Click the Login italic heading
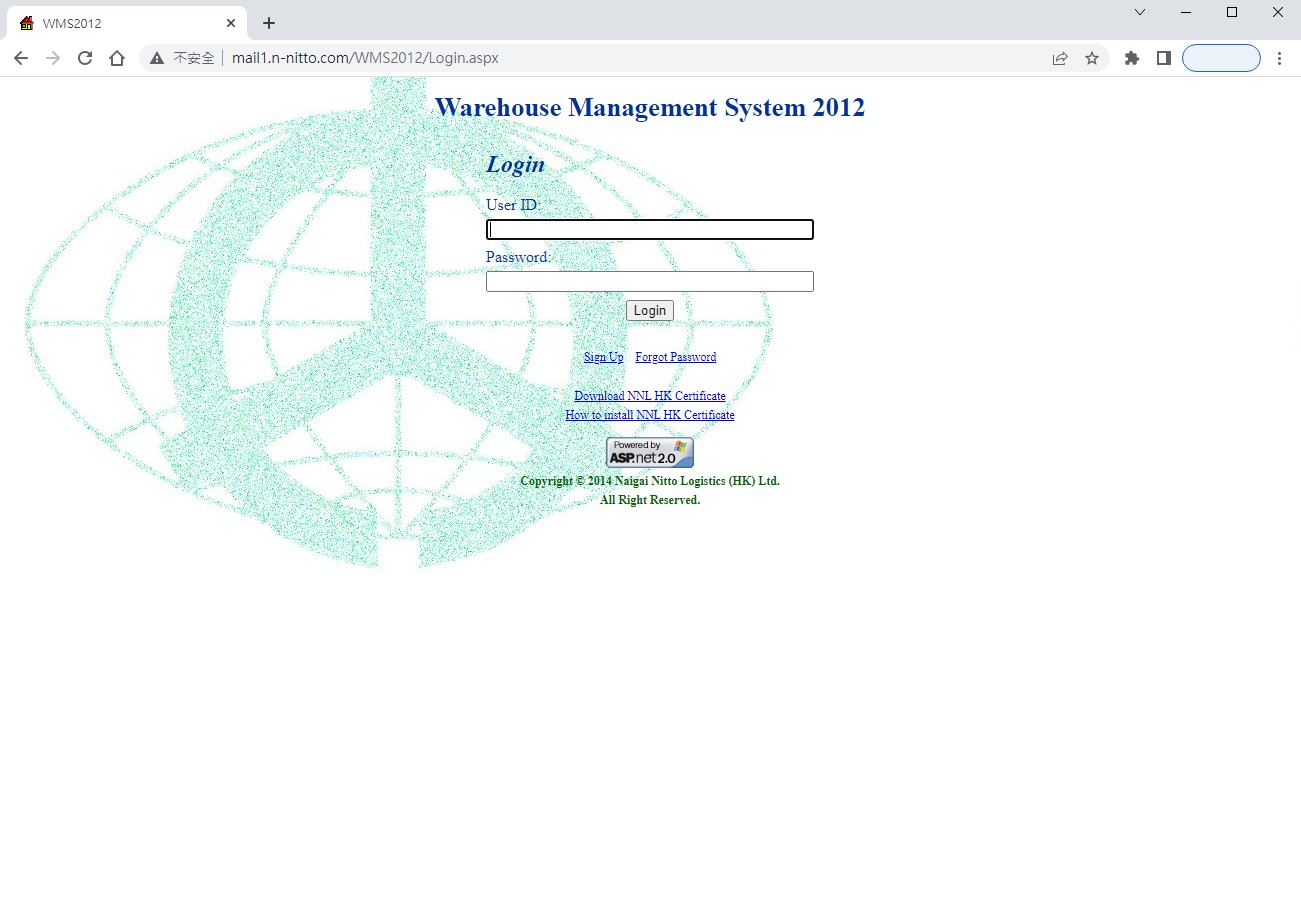This screenshot has height=907, width=1301. coord(516,165)
